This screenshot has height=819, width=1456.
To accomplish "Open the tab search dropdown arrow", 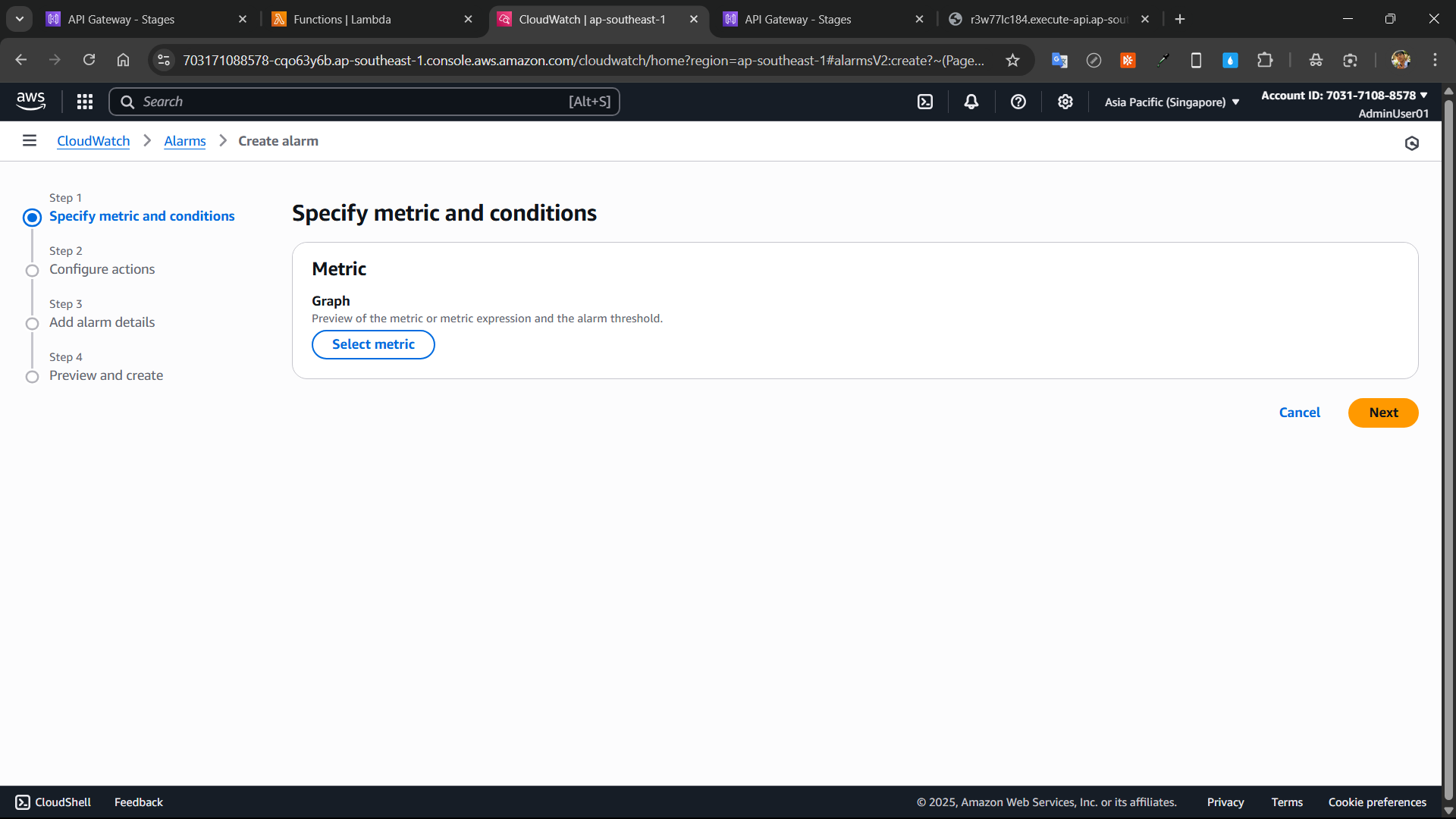I will click(20, 19).
